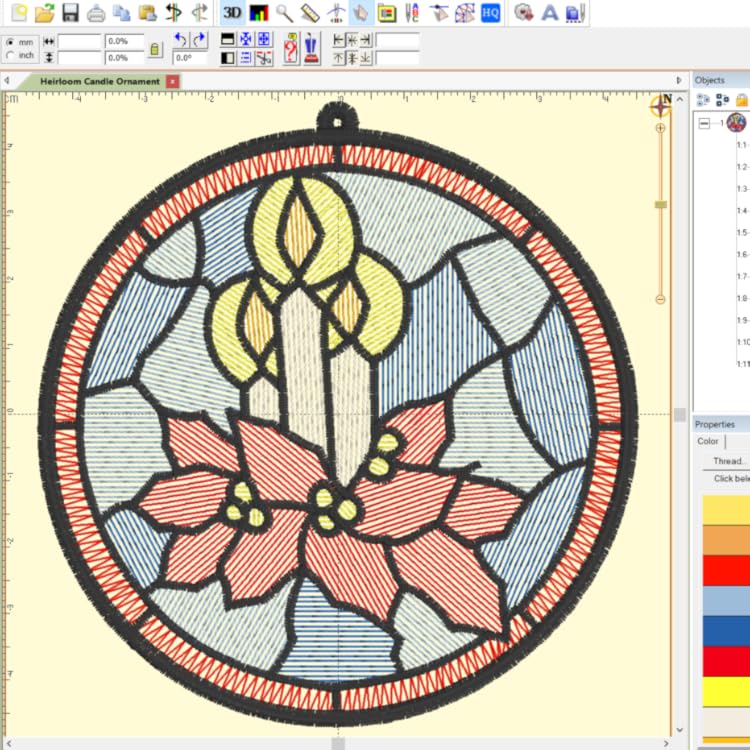Click the tab strip right arrow
This screenshot has height=750, width=750.
679,80
